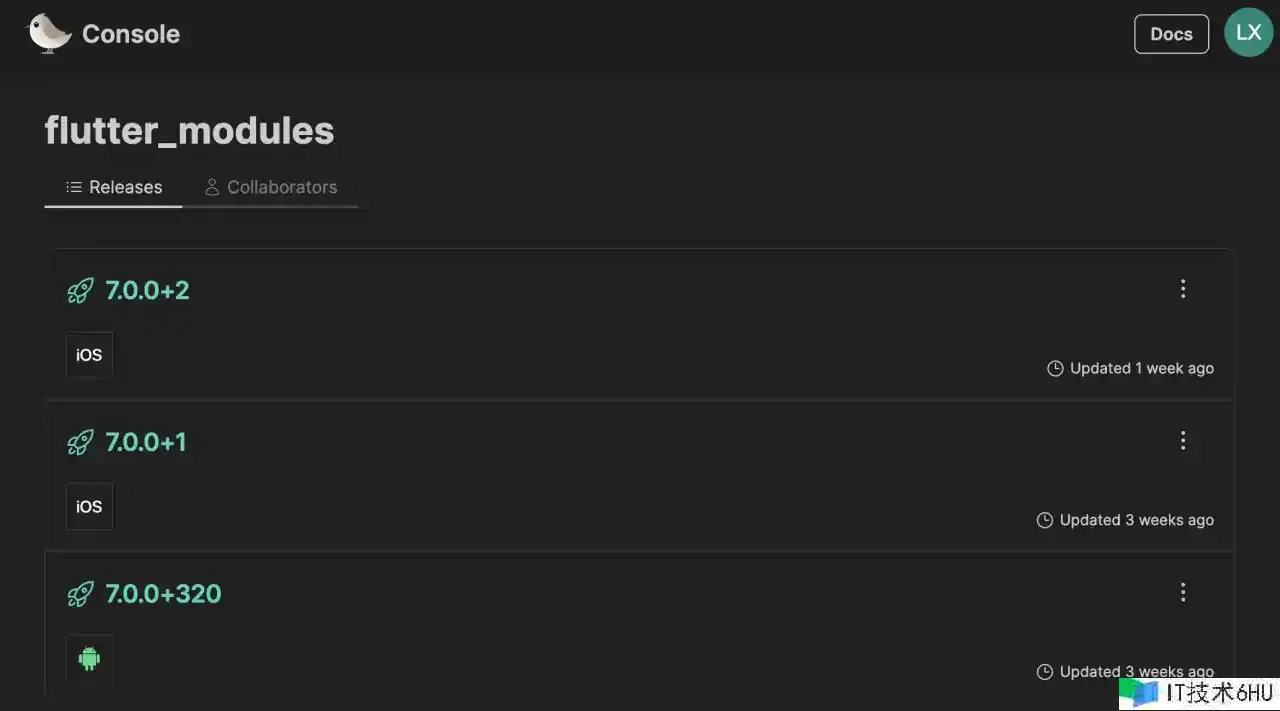Click the rocket icon beside 7.0.0+320
This screenshot has width=1280, height=711.
(80, 594)
